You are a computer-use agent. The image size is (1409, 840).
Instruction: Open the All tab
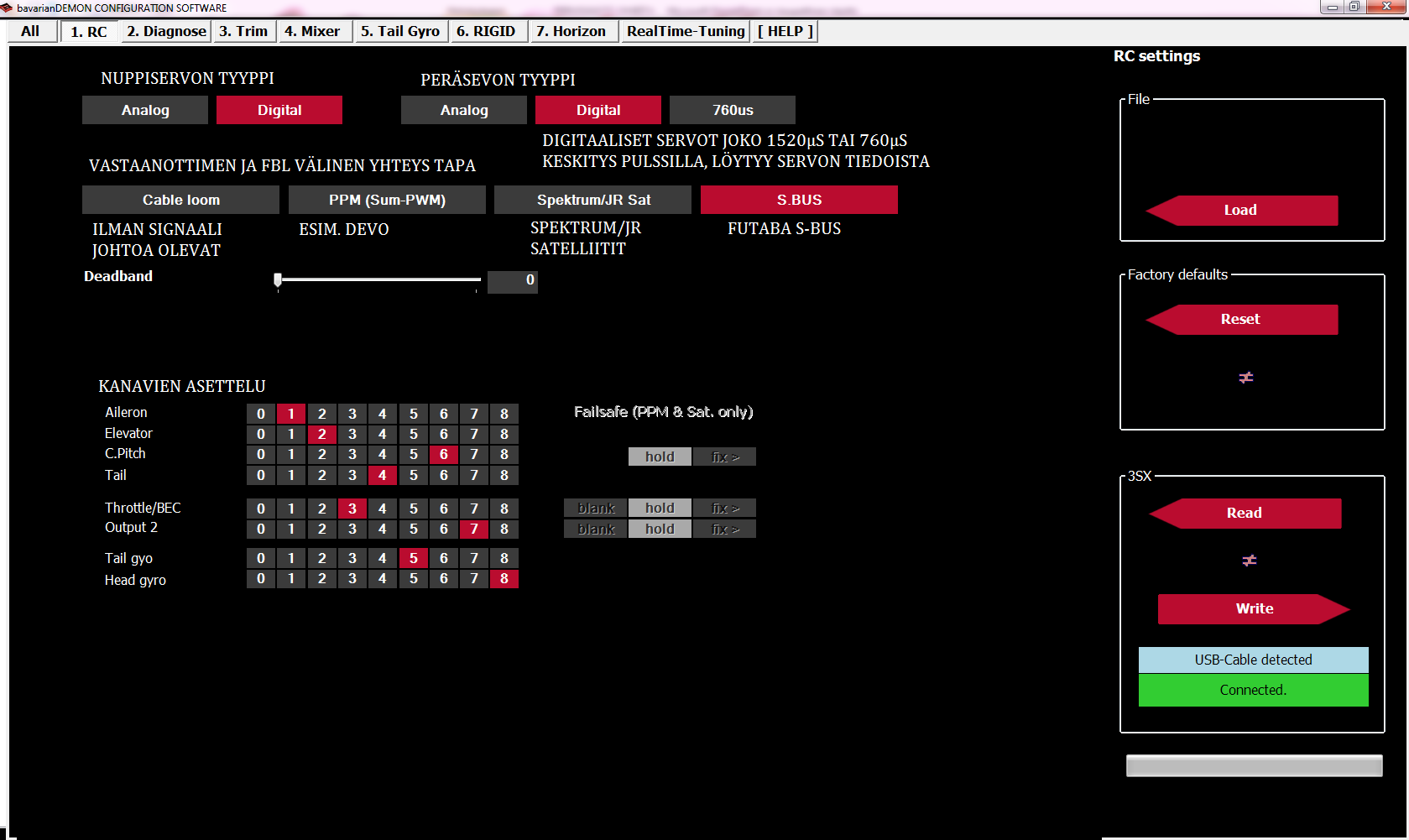(31, 31)
